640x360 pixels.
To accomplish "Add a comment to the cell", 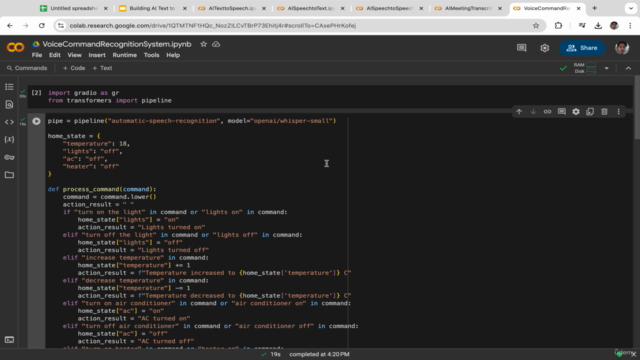I will 562,111.
